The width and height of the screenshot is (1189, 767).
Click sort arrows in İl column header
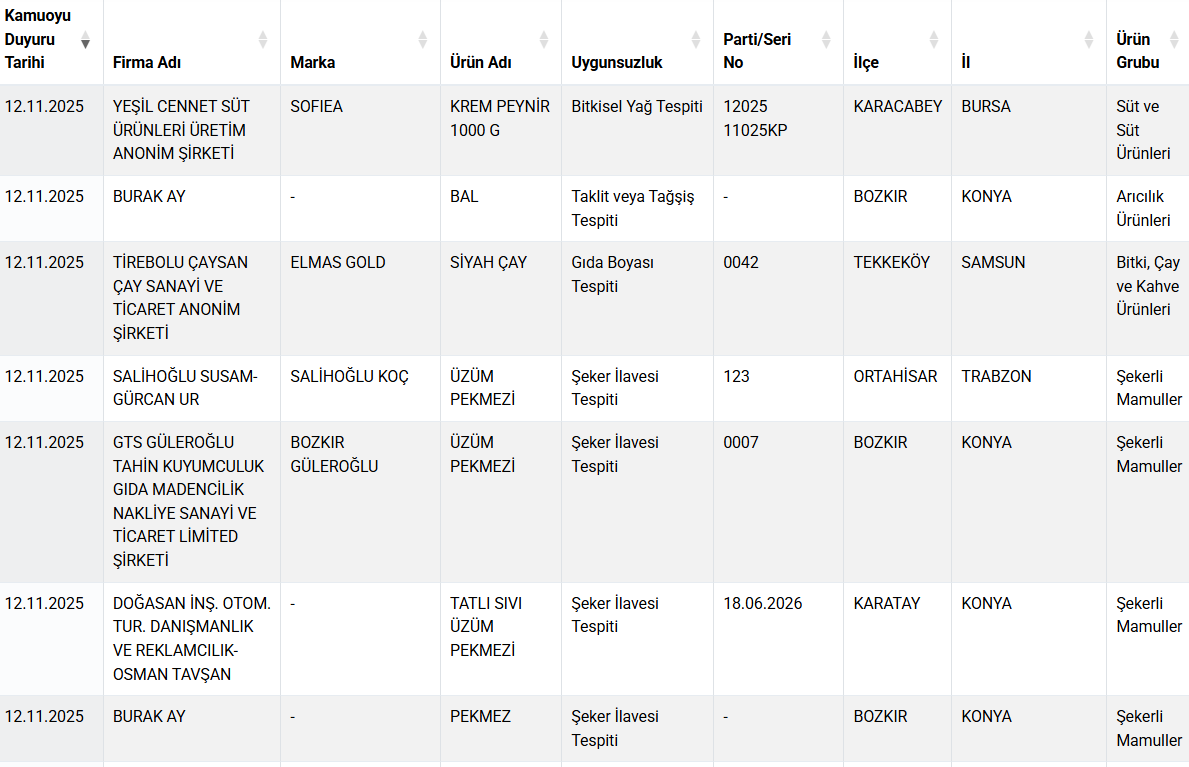(1089, 40)
